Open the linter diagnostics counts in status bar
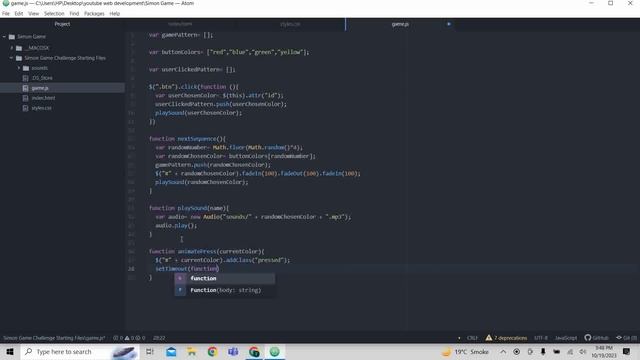640x360 pixels. click(x=129, y=338)
